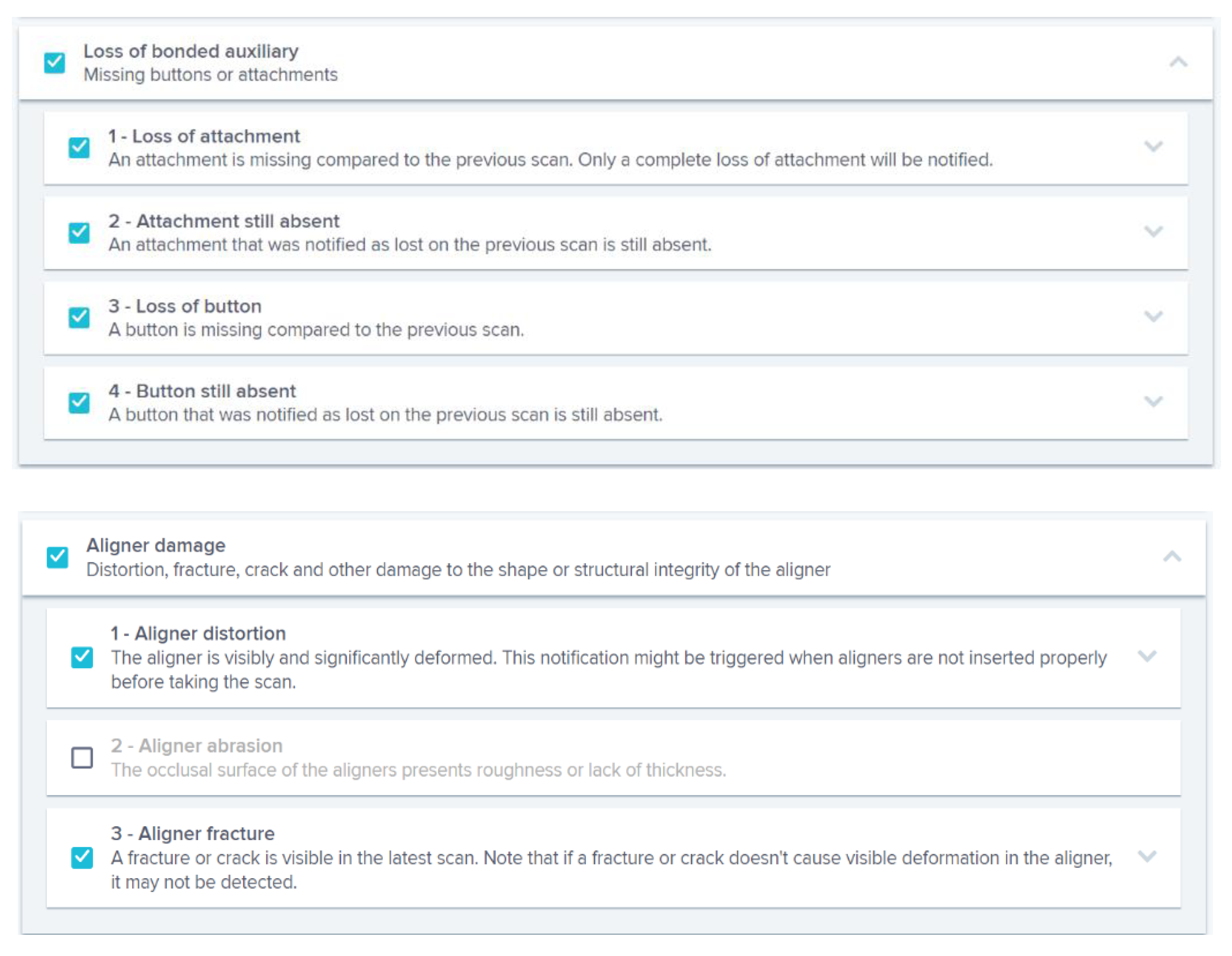The image size is (1232, 956).
Task: Expand Attachment still absent chevron
Action: (x=1154, y=231)
